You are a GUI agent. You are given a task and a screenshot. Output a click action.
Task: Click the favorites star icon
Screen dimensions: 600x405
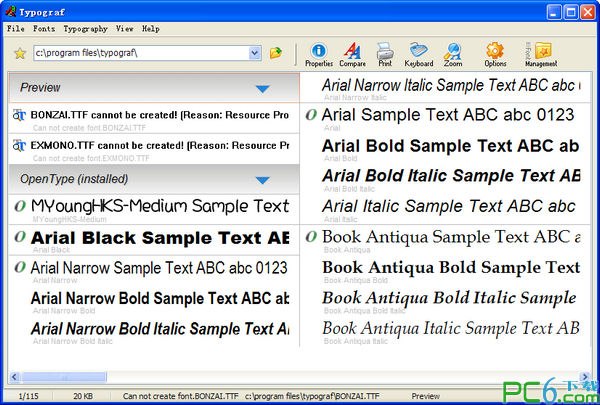pos(20,53)
